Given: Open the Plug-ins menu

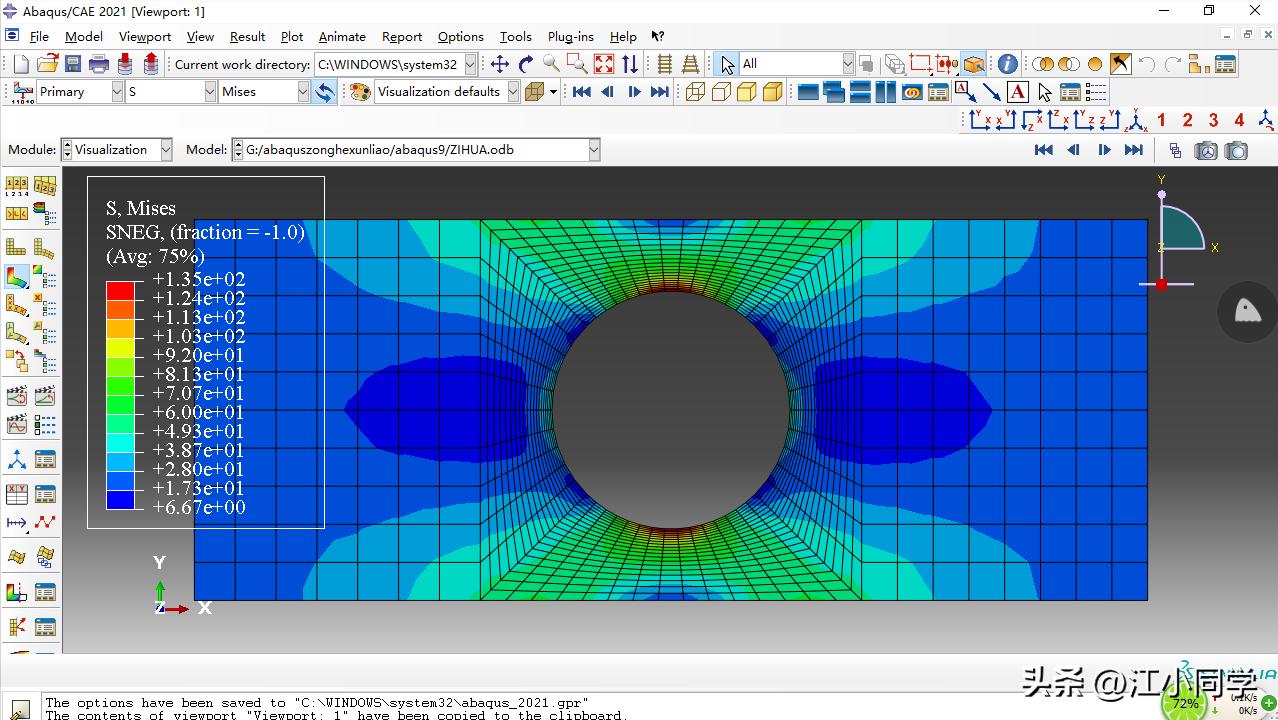Looking at the screenshot, I should pos(570,37).
